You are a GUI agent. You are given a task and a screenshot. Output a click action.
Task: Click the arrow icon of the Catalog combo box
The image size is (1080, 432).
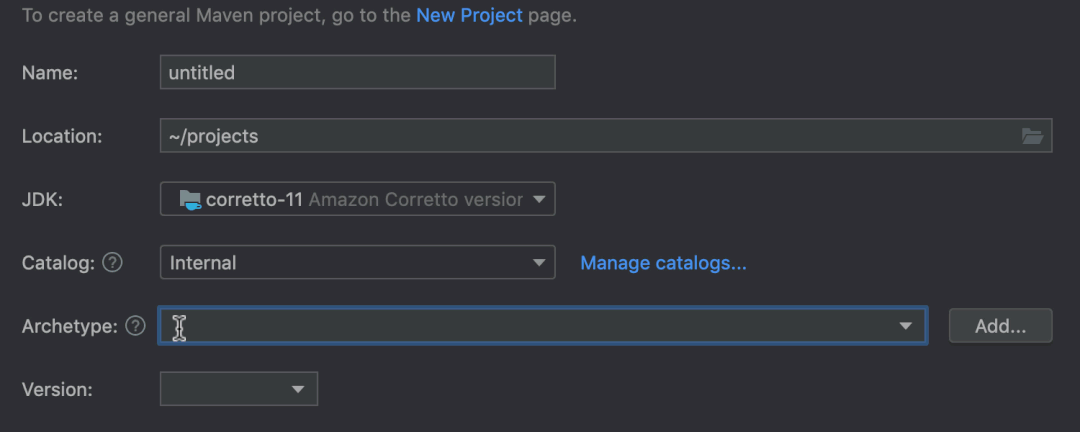(539, 263)
